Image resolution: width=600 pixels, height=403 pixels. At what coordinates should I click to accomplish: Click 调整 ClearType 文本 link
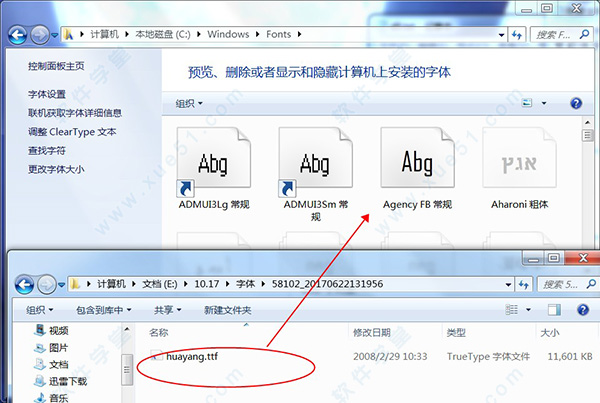[x=72, y=132]
